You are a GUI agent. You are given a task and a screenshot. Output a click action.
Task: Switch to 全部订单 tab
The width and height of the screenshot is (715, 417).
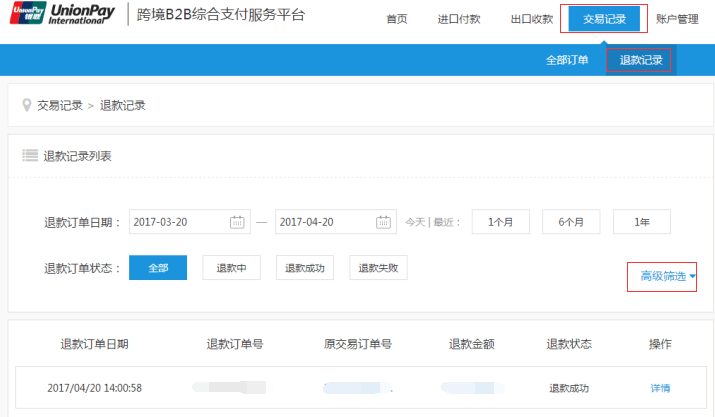click(567, 60)
